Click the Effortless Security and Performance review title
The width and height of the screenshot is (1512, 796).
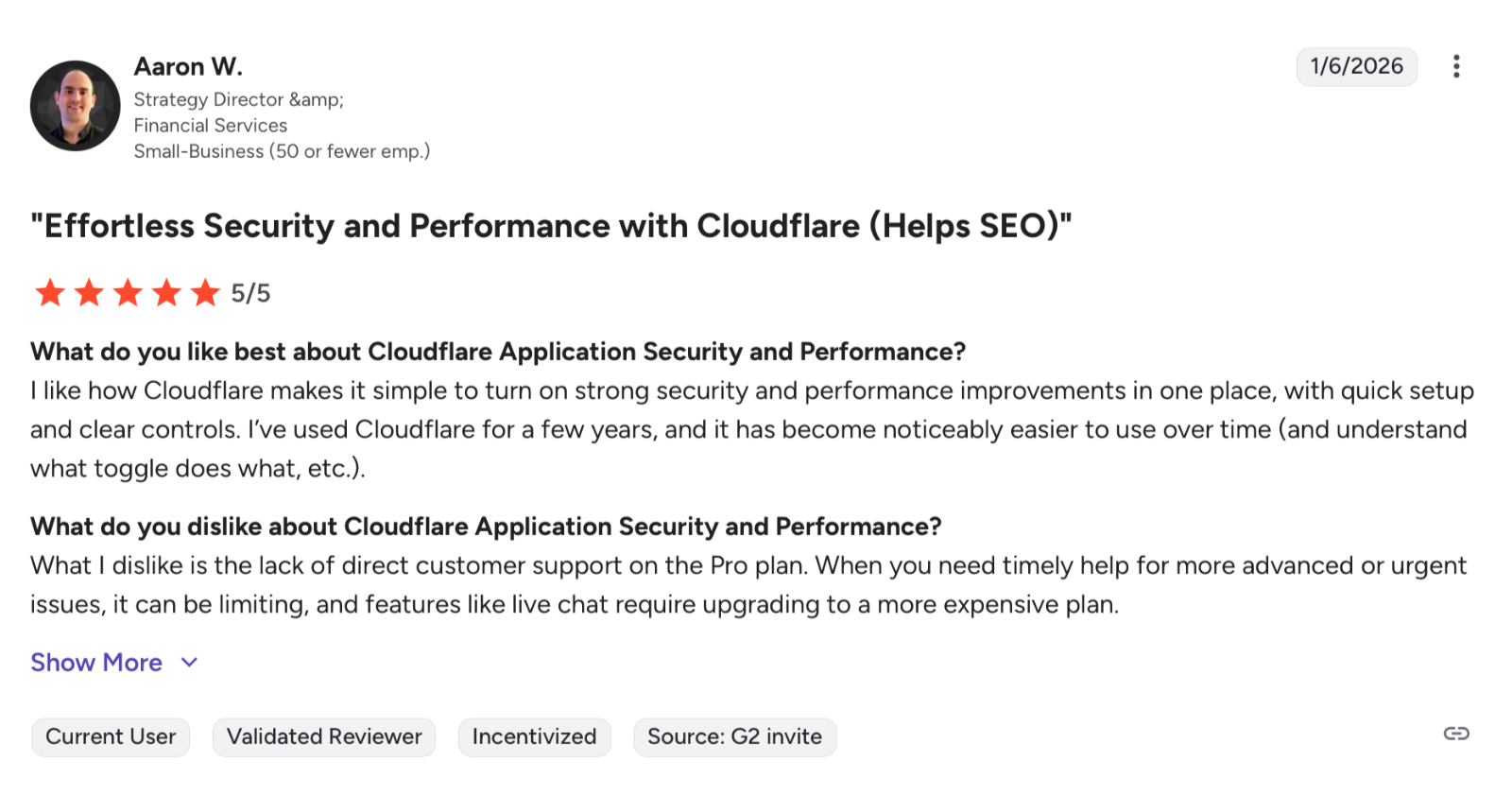(x=551, y=226)
